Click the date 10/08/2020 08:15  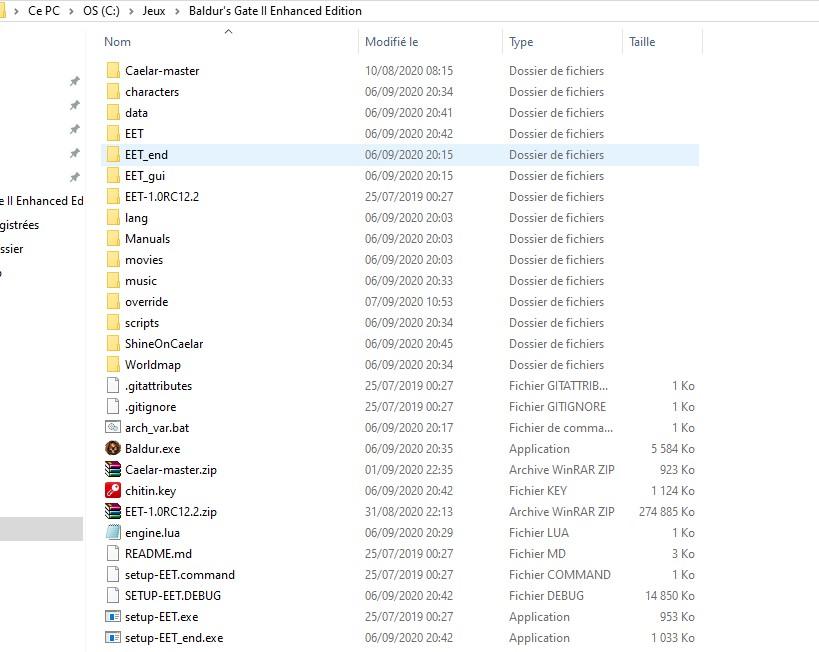pos(408,71)
